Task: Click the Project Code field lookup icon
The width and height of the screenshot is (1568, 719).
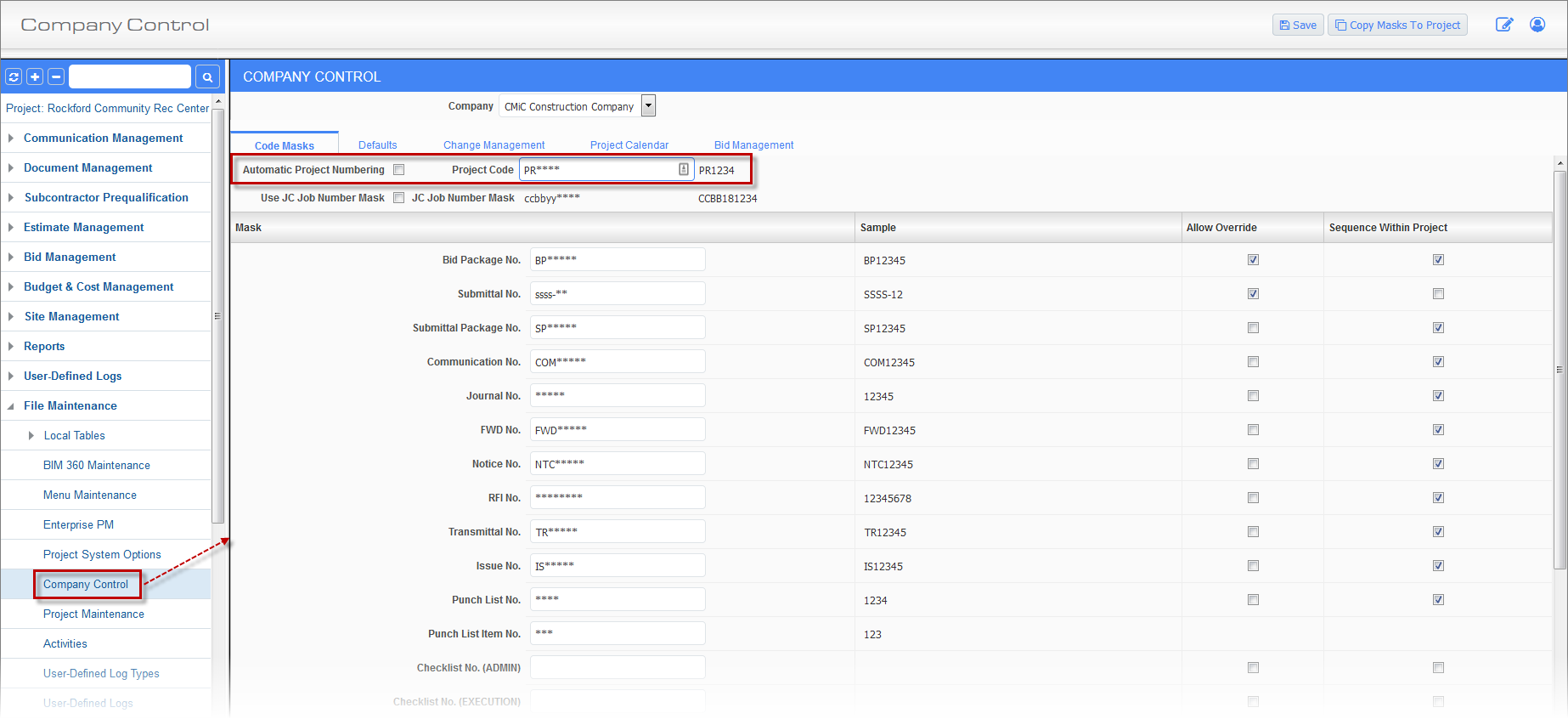Action: click(684, 170)
